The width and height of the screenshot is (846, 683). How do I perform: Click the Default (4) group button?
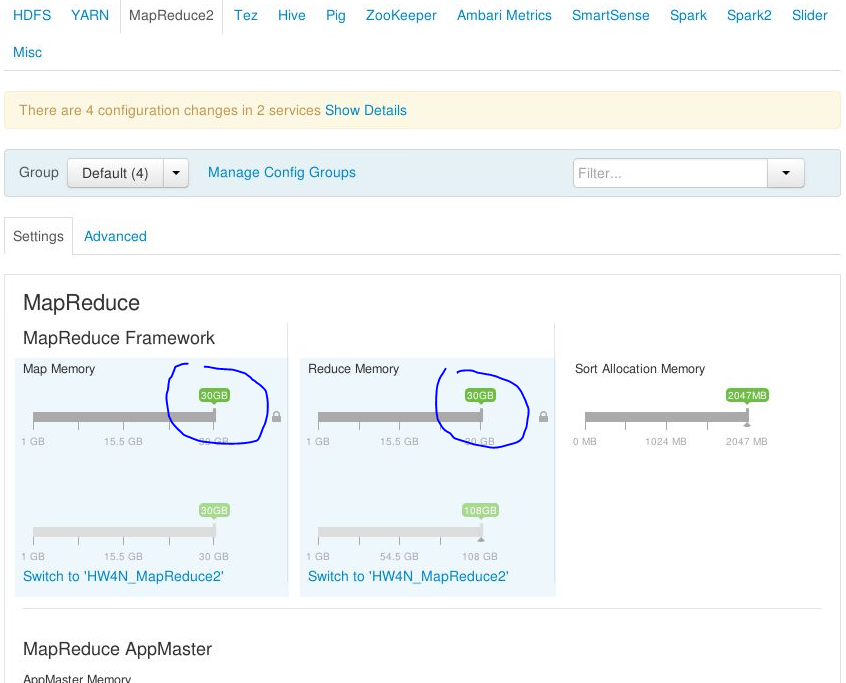point(115,173)
